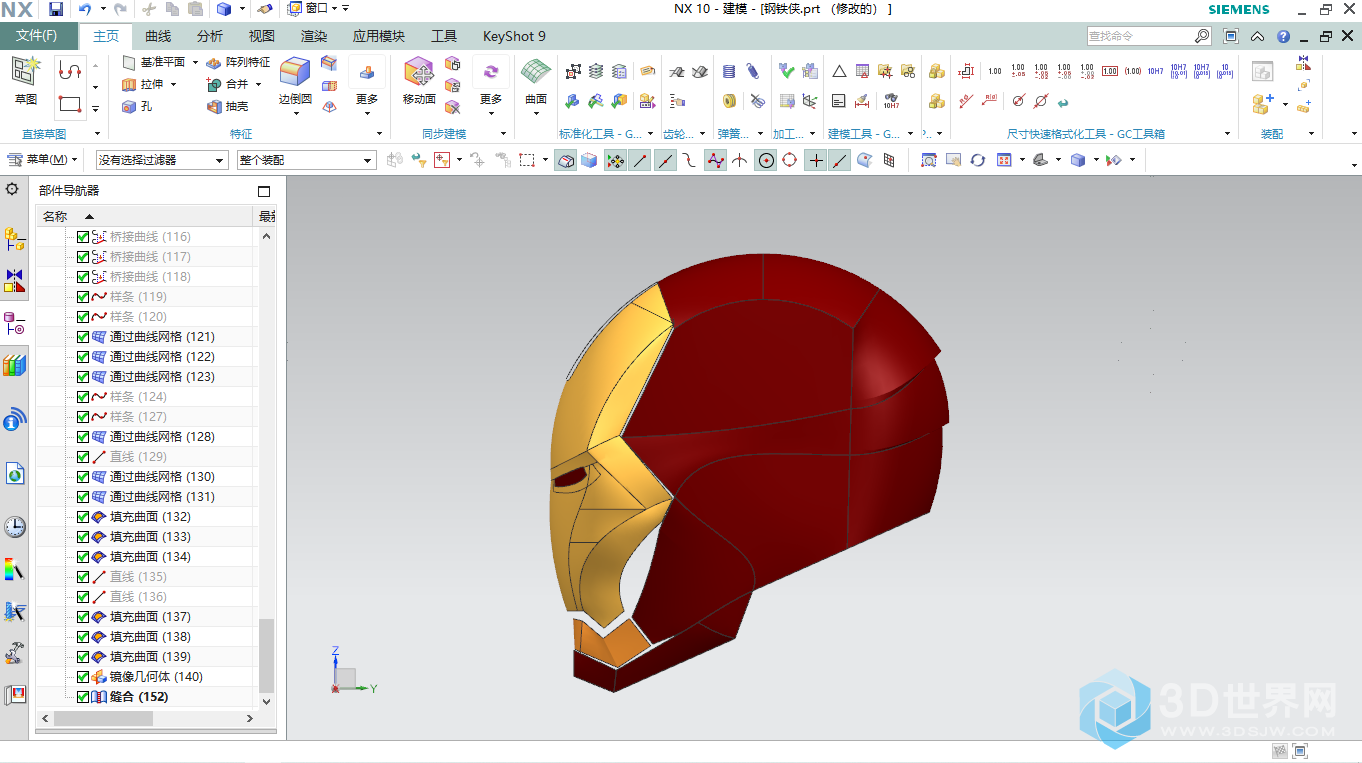Expand the 直接草图 group options arrow
Viewport: 1362px width, 763px height.
97,134
